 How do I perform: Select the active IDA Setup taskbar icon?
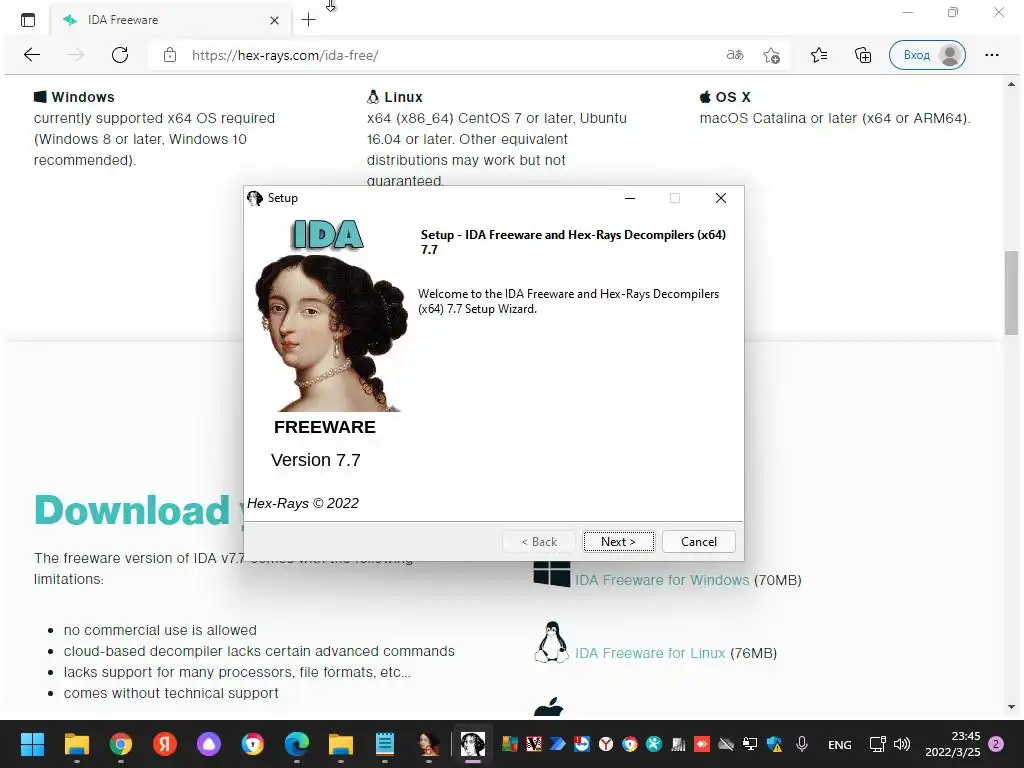(x=472, y=744)
